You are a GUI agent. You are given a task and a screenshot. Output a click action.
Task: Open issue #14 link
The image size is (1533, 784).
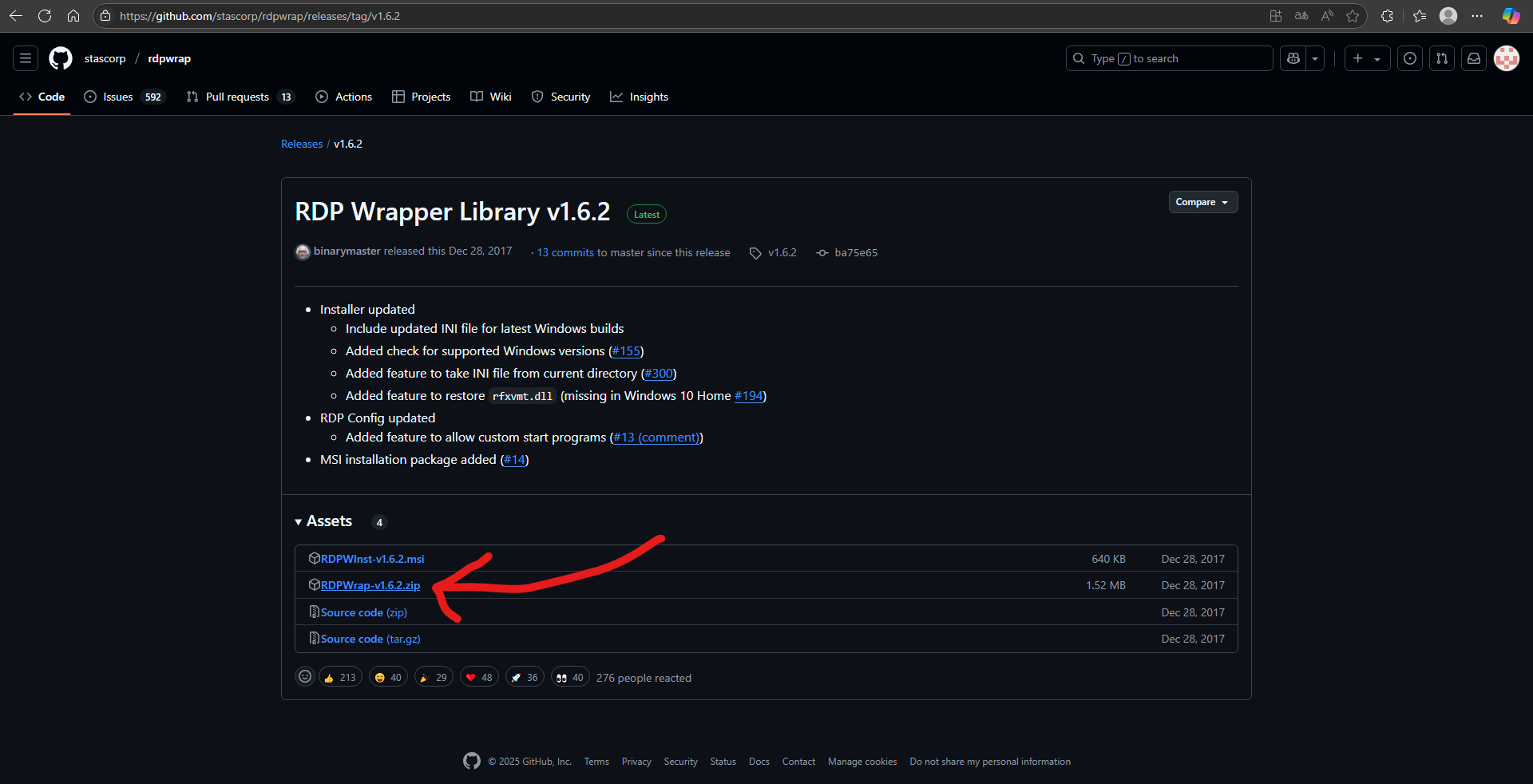tap(514, 459)
